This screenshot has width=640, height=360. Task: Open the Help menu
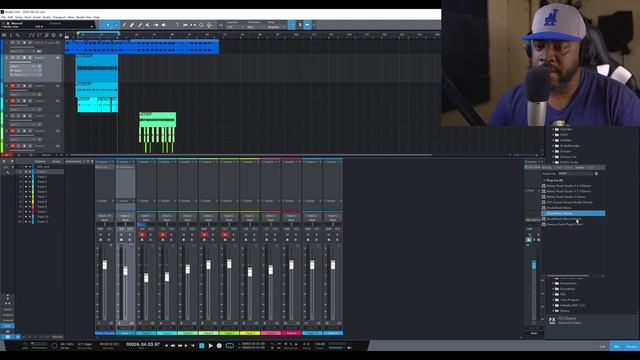96,18
